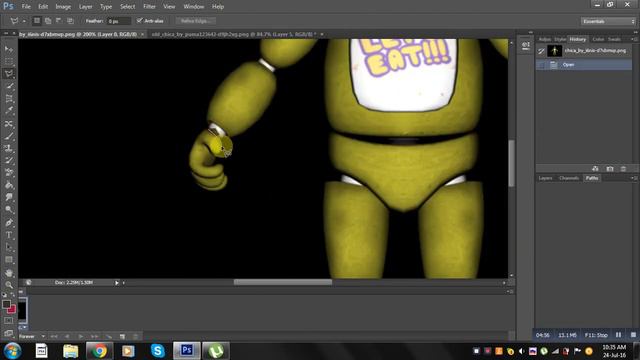Open the Essentials workspace dropdown
This screenshot has height=360, width=640.
click(x=608, y=21)
